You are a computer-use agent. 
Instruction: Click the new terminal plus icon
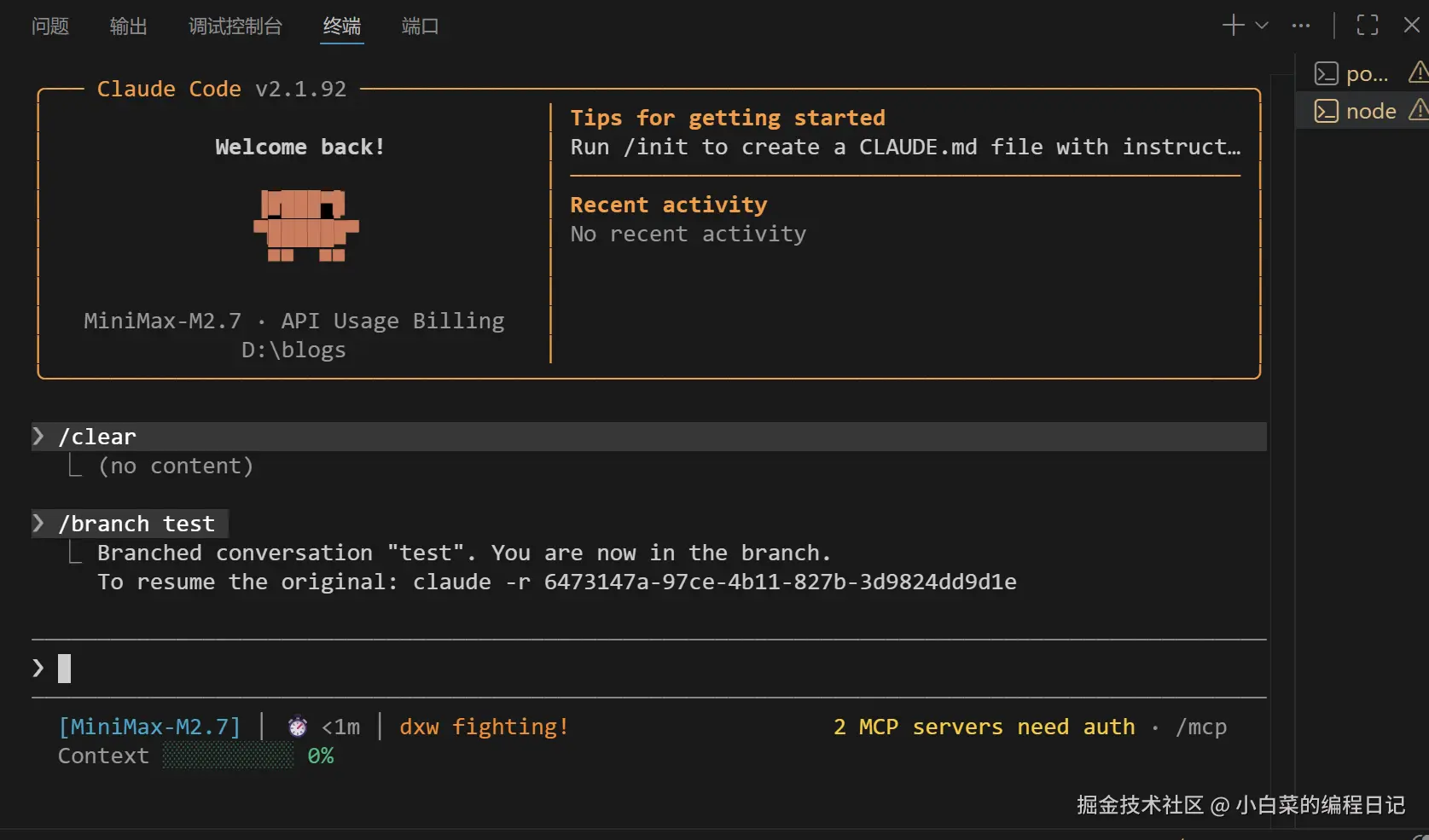[1233, 26]
